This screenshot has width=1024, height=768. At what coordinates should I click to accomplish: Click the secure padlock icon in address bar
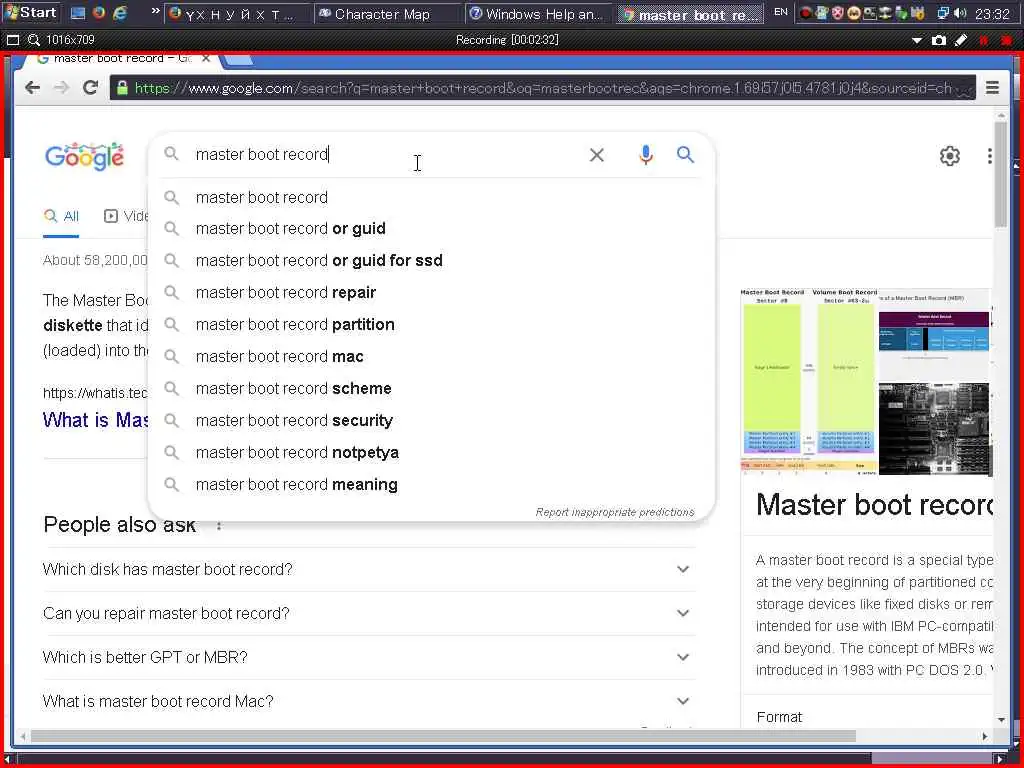pos(122,88)
